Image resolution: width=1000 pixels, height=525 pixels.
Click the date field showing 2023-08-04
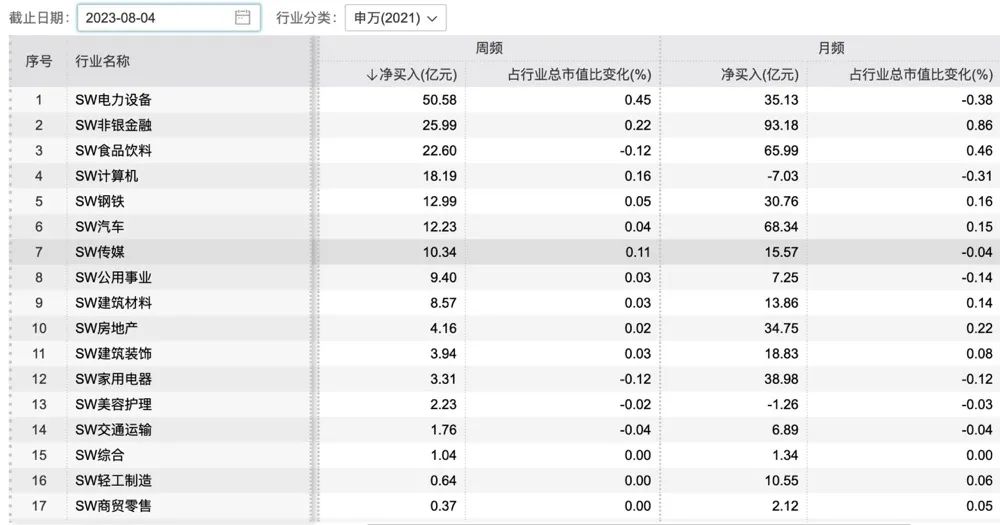pos(155,18)
